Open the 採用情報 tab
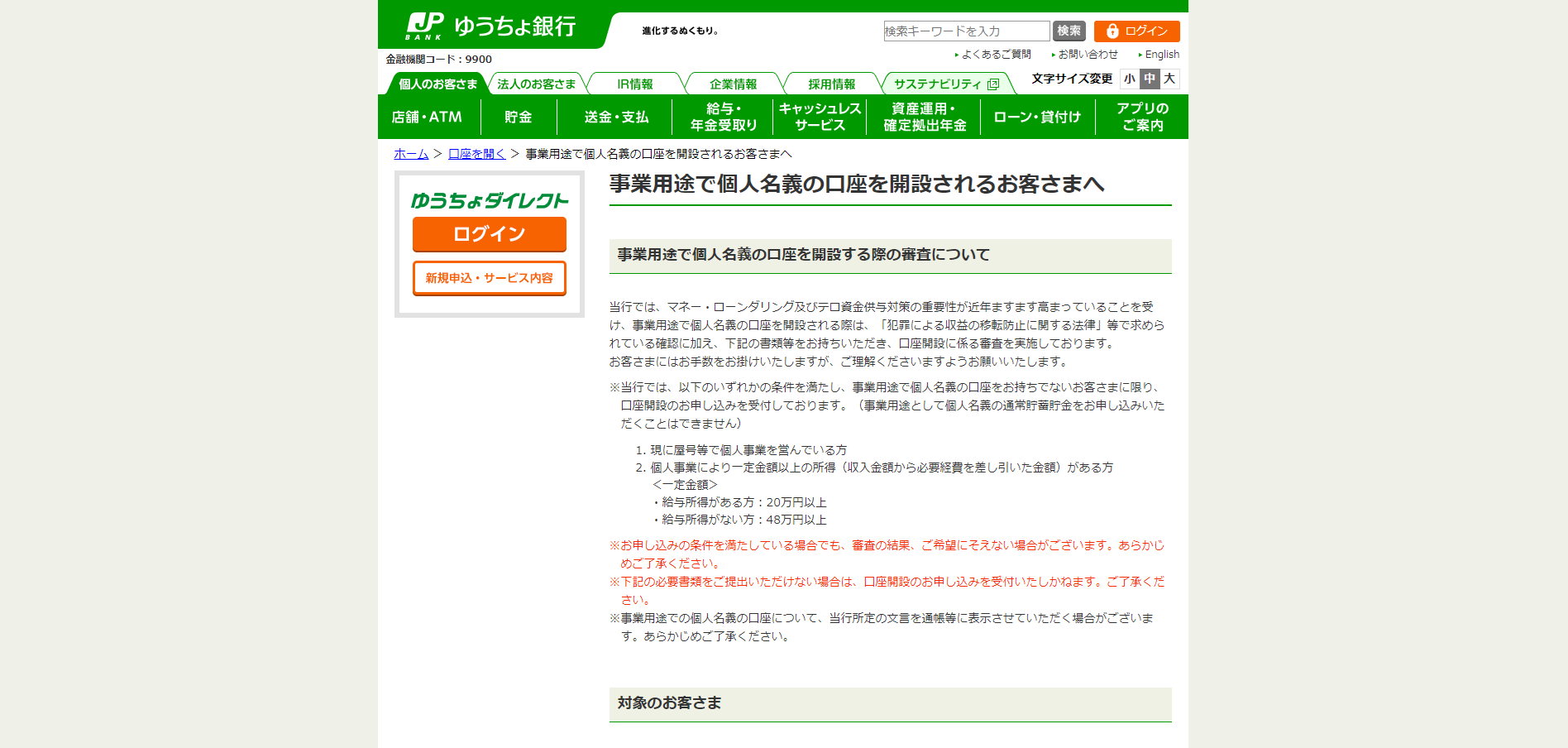 tap(831, 84)
